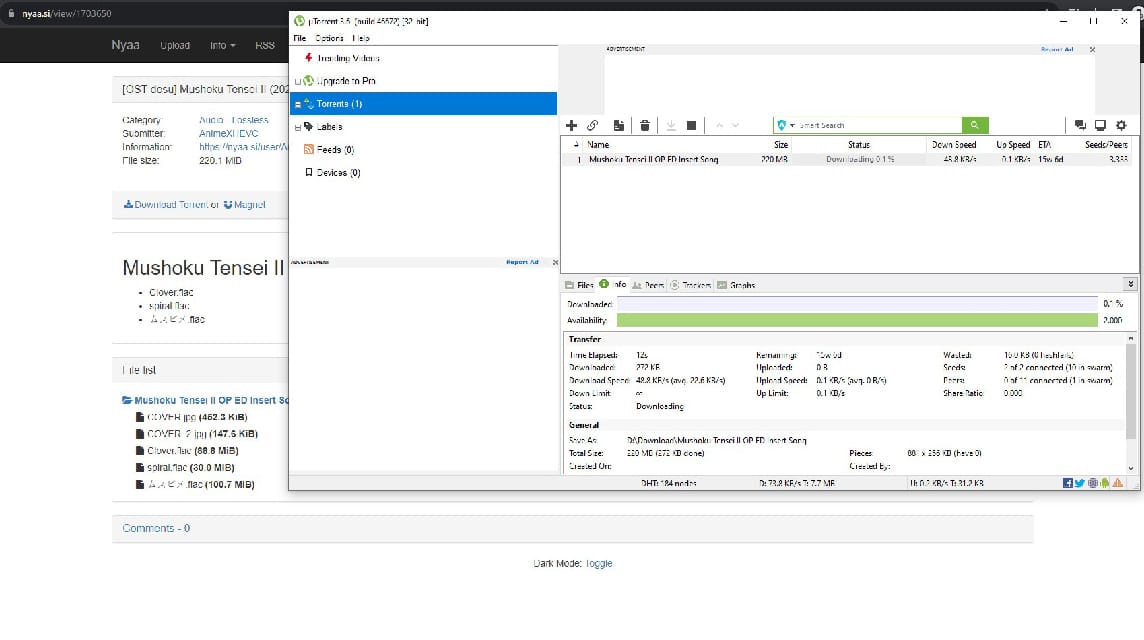Click the Upload link in Nyaa navbar
Image resolution: width=1144 pixels, height=640 pixels.
coord(175,45)
